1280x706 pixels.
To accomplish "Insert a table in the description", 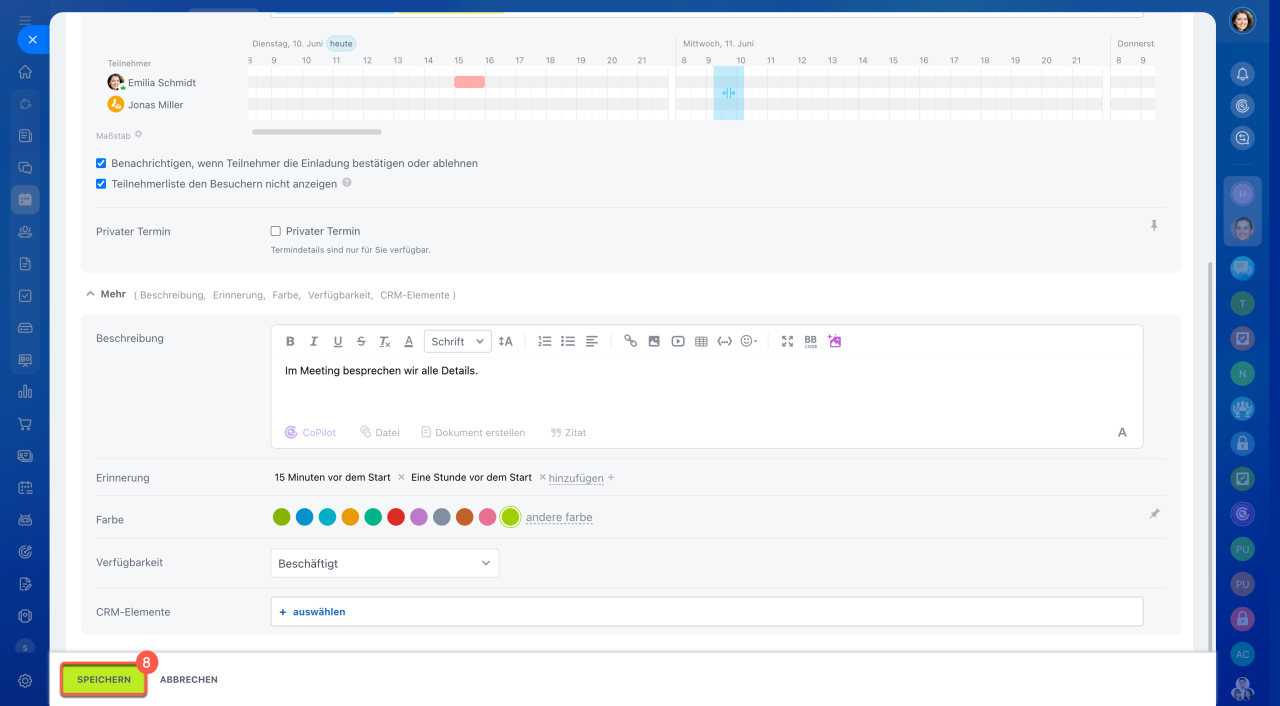I will pyautogui.click(x=701, y=341).
